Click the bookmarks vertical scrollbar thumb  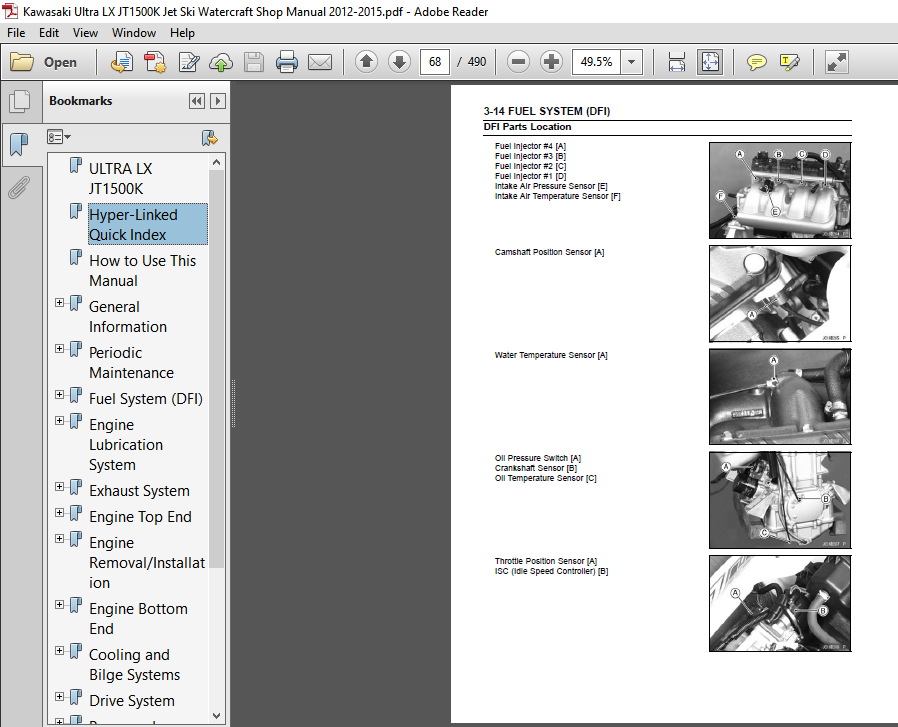coord(216,369)
